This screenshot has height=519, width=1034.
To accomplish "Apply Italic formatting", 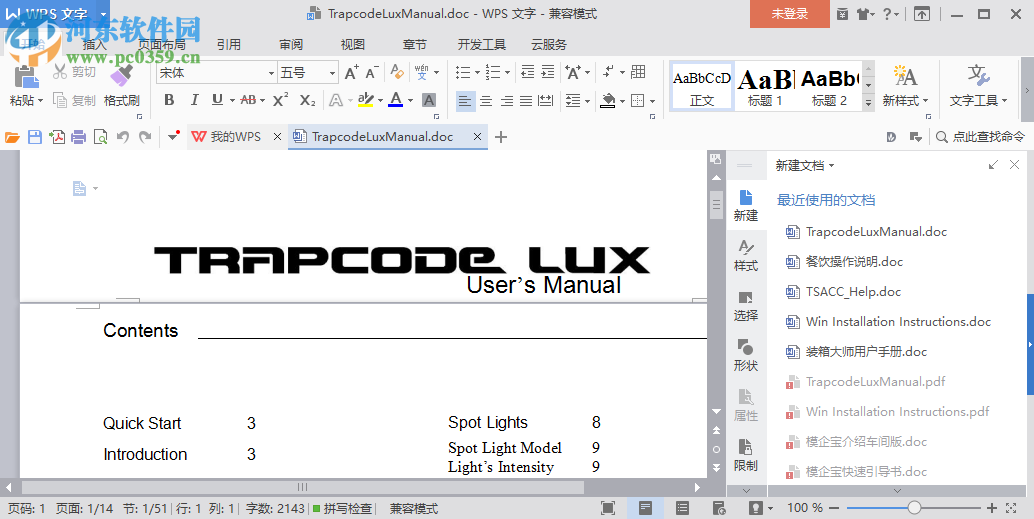I will tap(194, 100).
